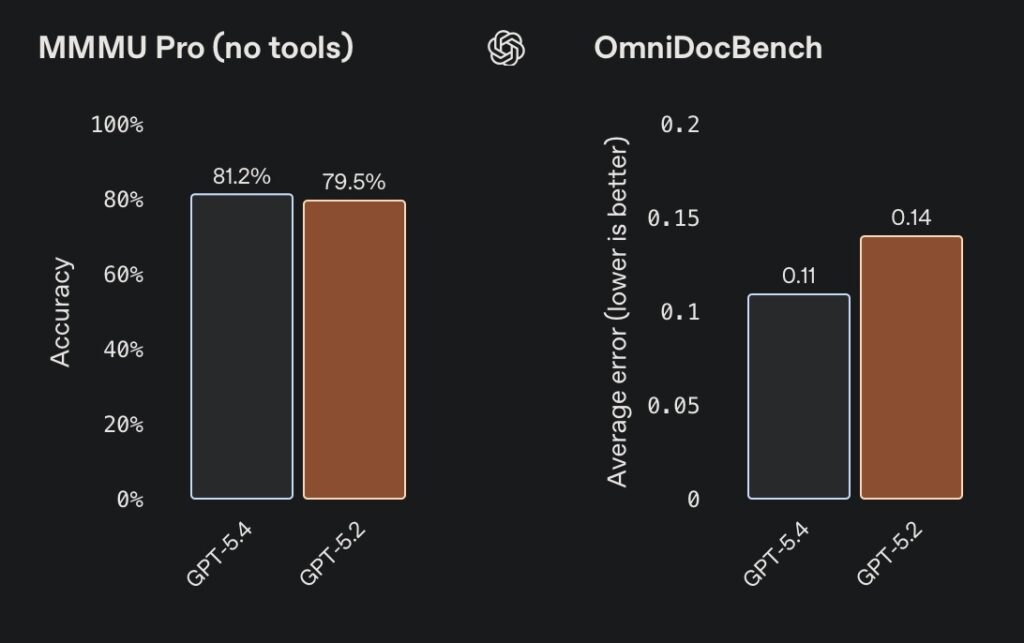Image resolution: width=1024 pixels, height=643 pixels.
Task: Click the Accuracy axis label
Action: 61,312
